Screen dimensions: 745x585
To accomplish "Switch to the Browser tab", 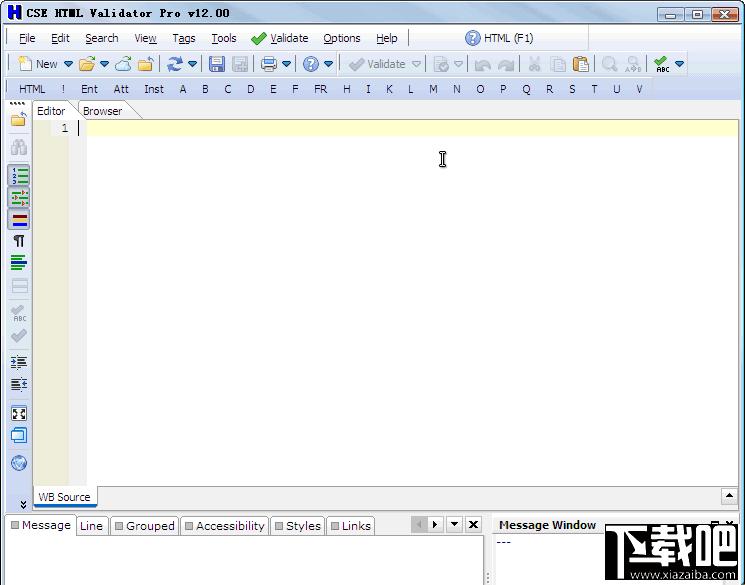I will pos(103,111).
